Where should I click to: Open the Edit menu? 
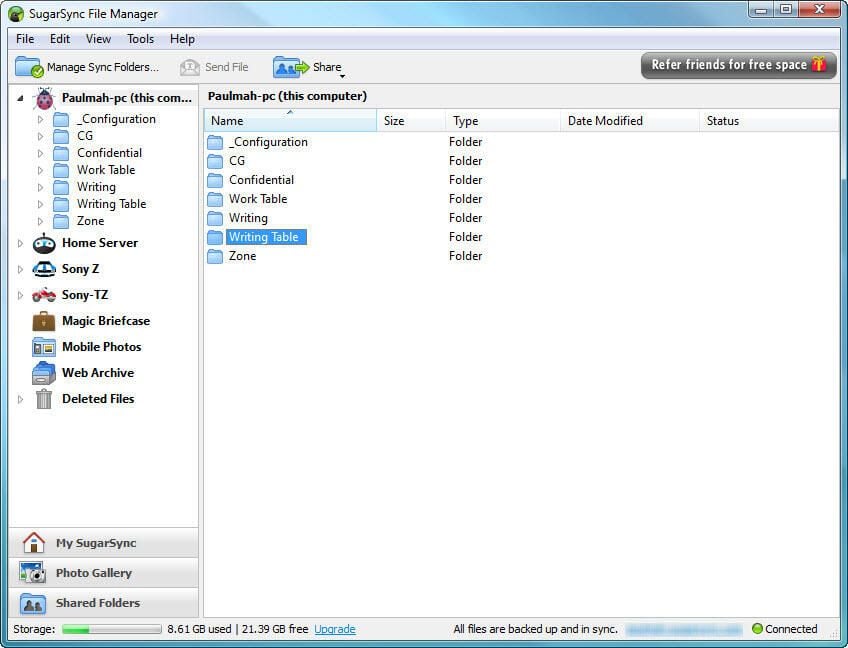point(60,39)
